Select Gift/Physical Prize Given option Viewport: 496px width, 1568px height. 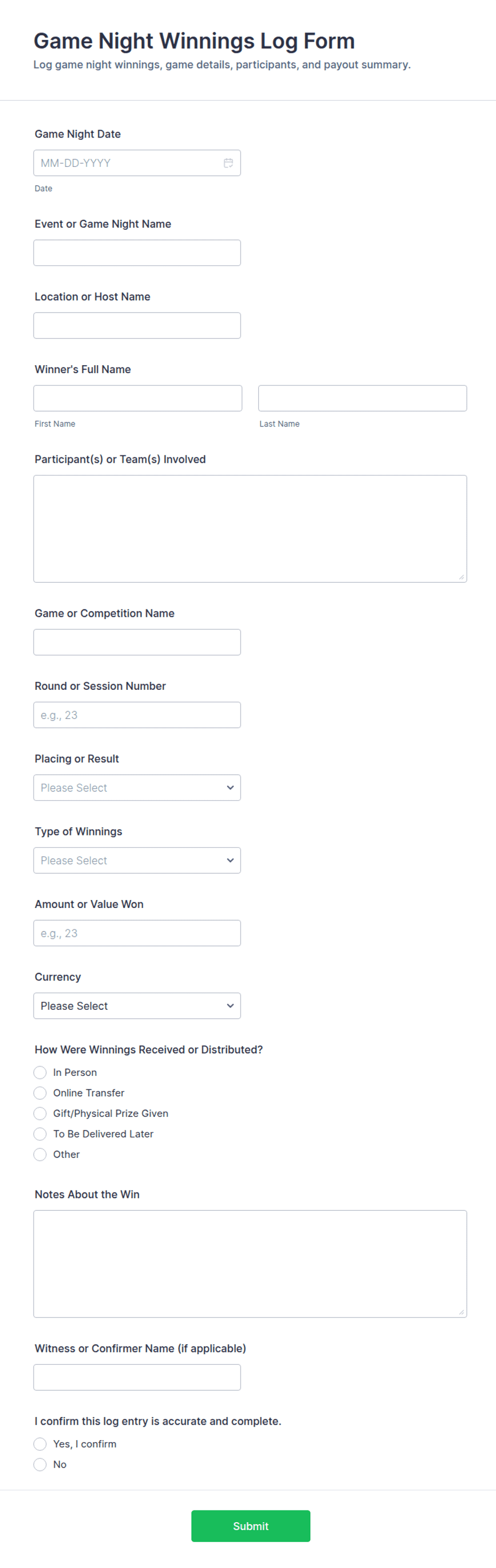coord(40,1113)
